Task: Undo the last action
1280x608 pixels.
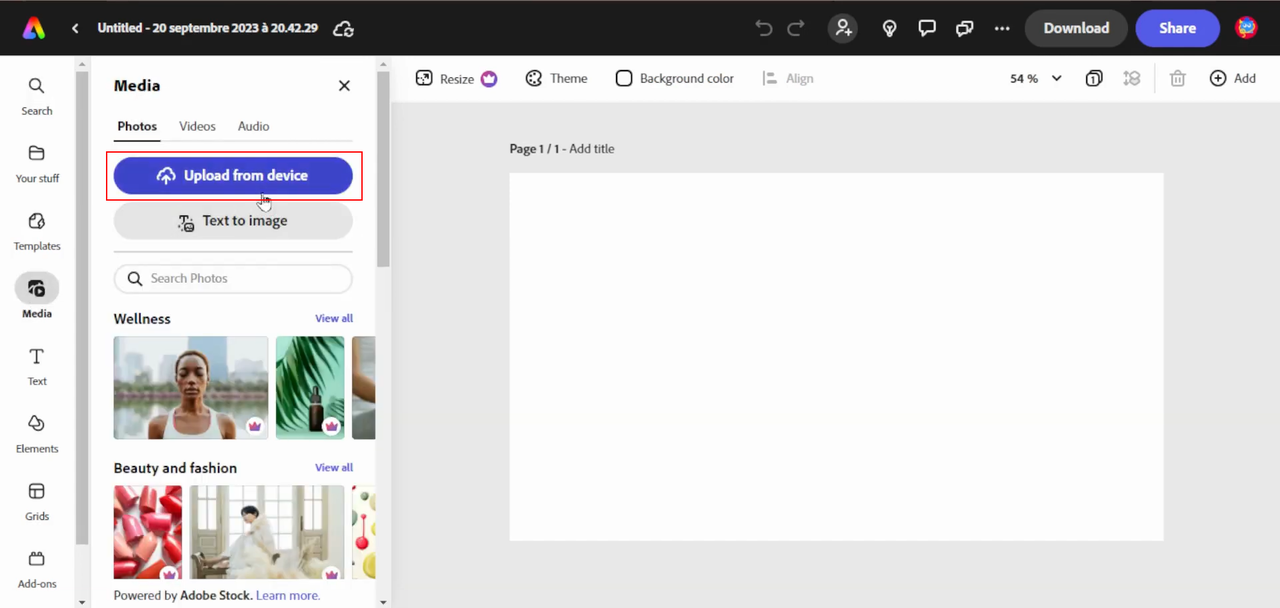Action: pyautogui.click(x=764, y=28)
